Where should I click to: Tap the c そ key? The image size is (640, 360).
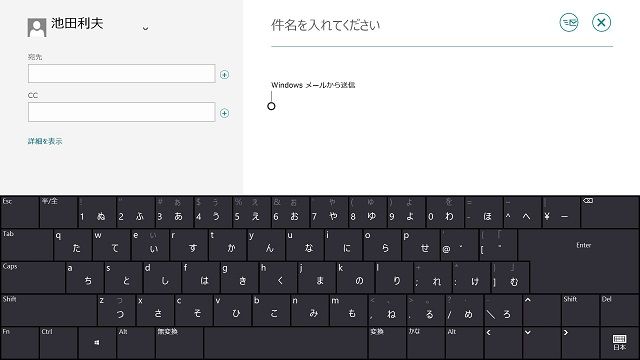pyautogui.click(x=193, y=310)
